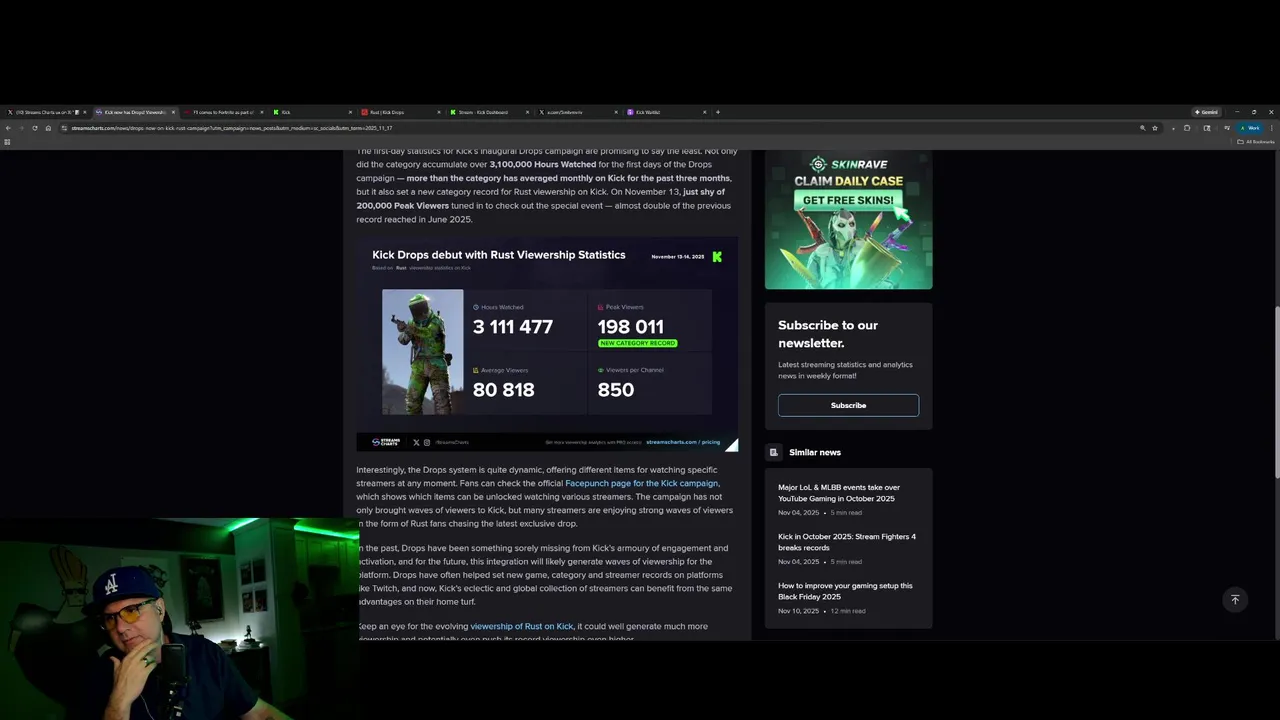
Task: Go back to the previous page
Action: click(x=8, y=128)
